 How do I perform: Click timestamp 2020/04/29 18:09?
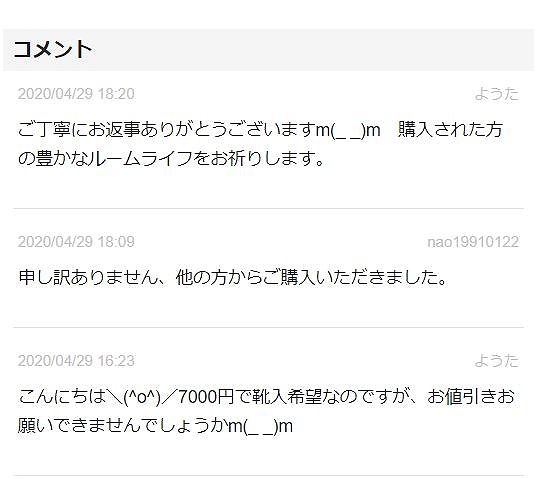tap(76, 242)
